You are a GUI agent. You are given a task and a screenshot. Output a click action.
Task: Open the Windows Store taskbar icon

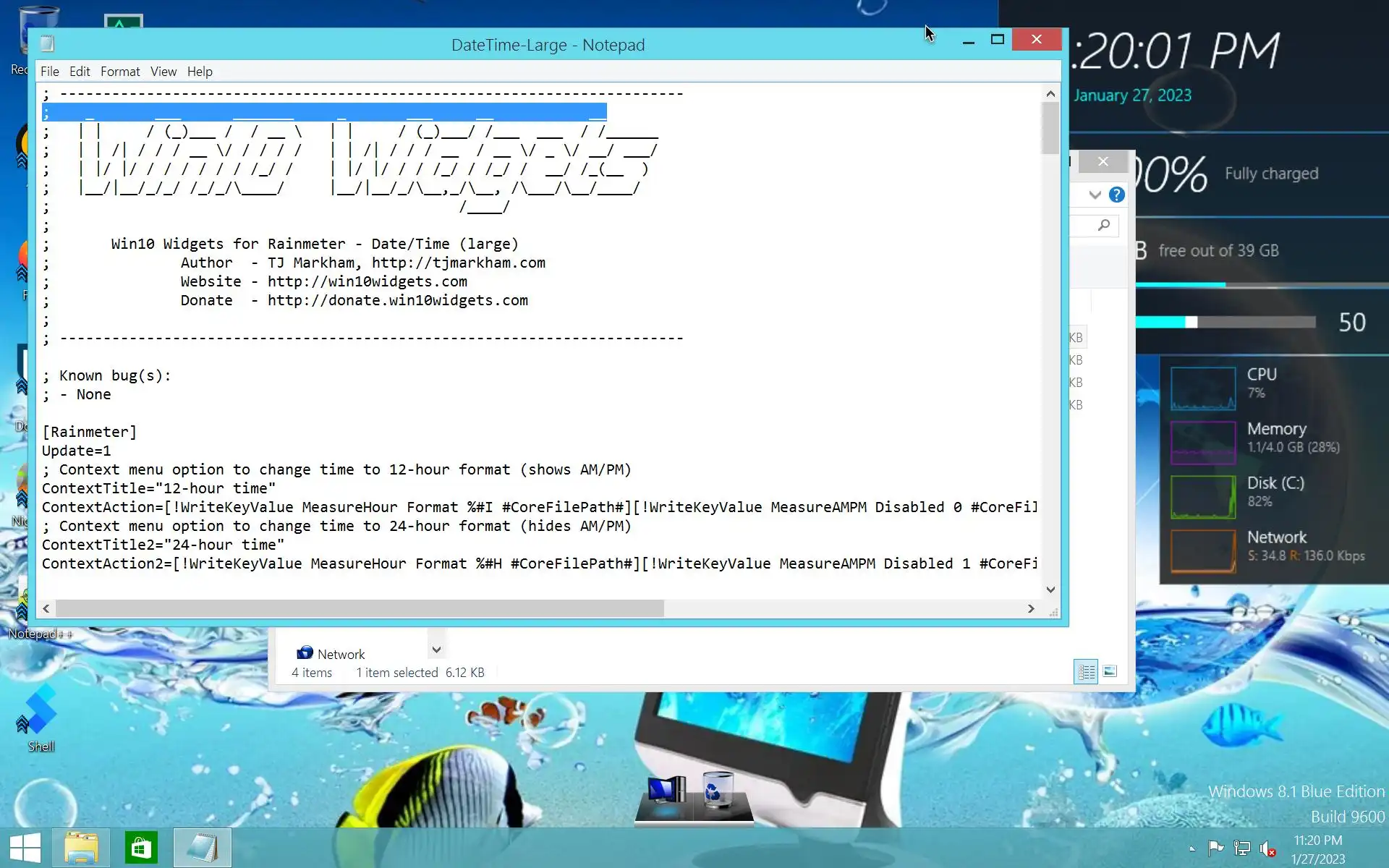(x=141, y=848)
